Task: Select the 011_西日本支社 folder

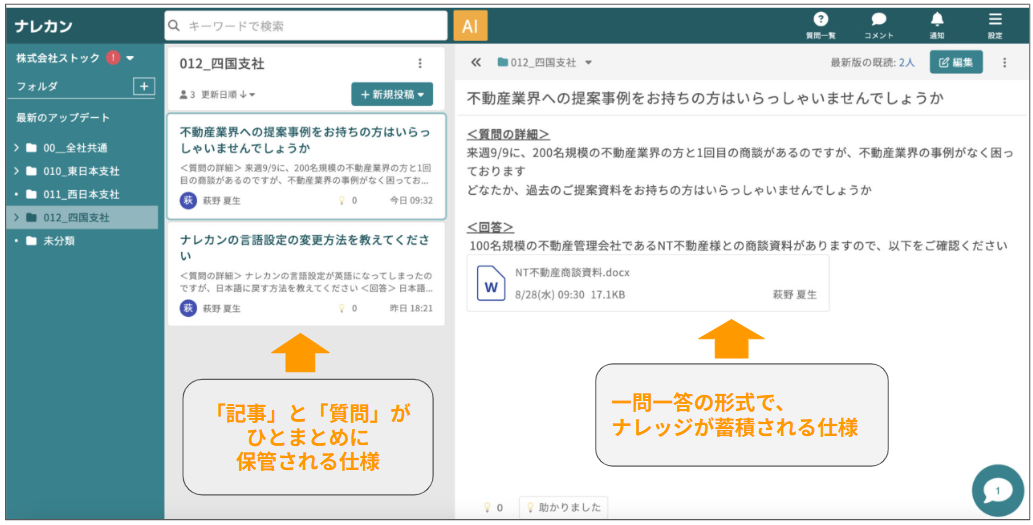Action: click(x=82, y=194)
